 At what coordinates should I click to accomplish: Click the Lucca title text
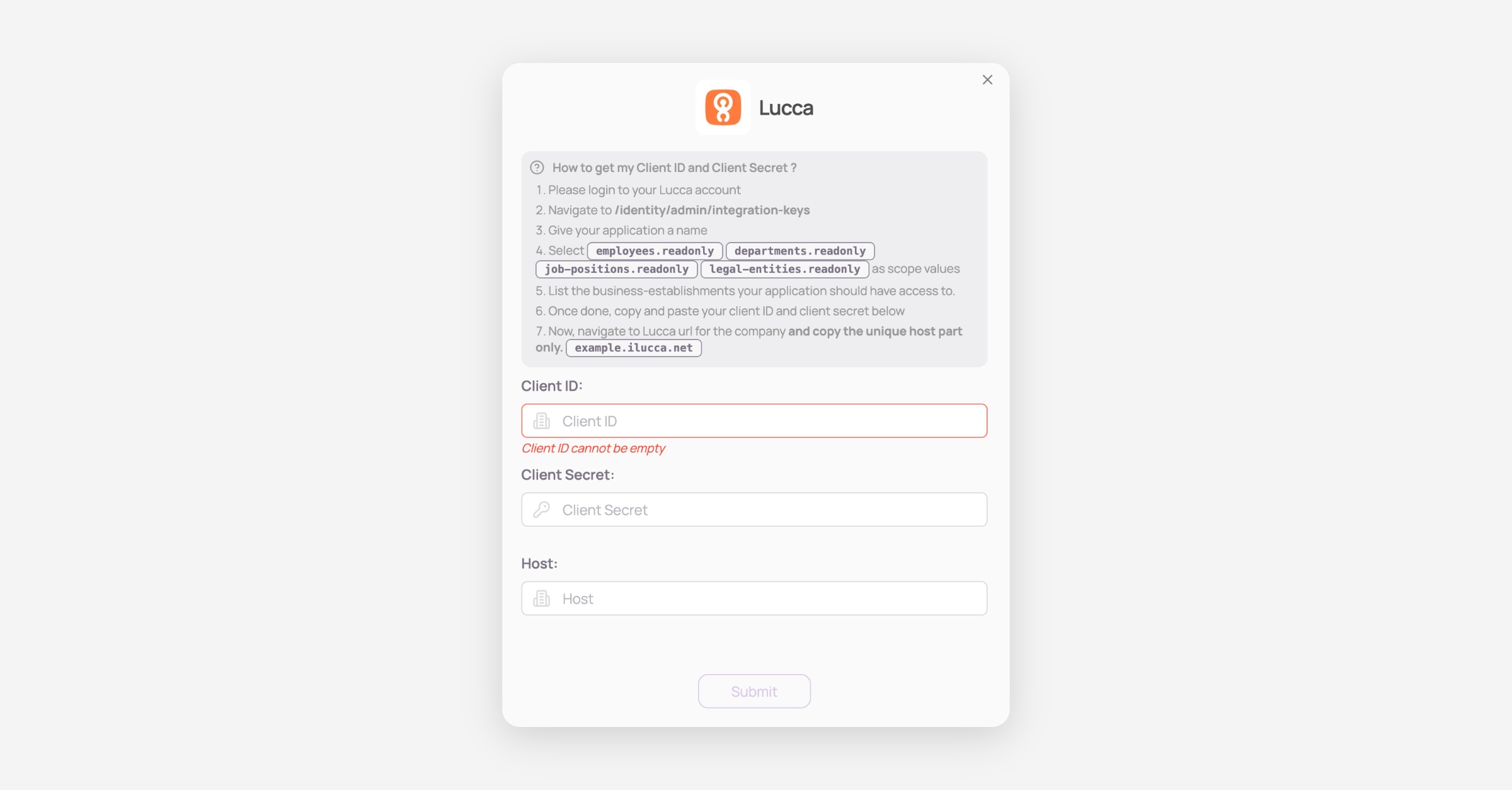pos(786,108)
